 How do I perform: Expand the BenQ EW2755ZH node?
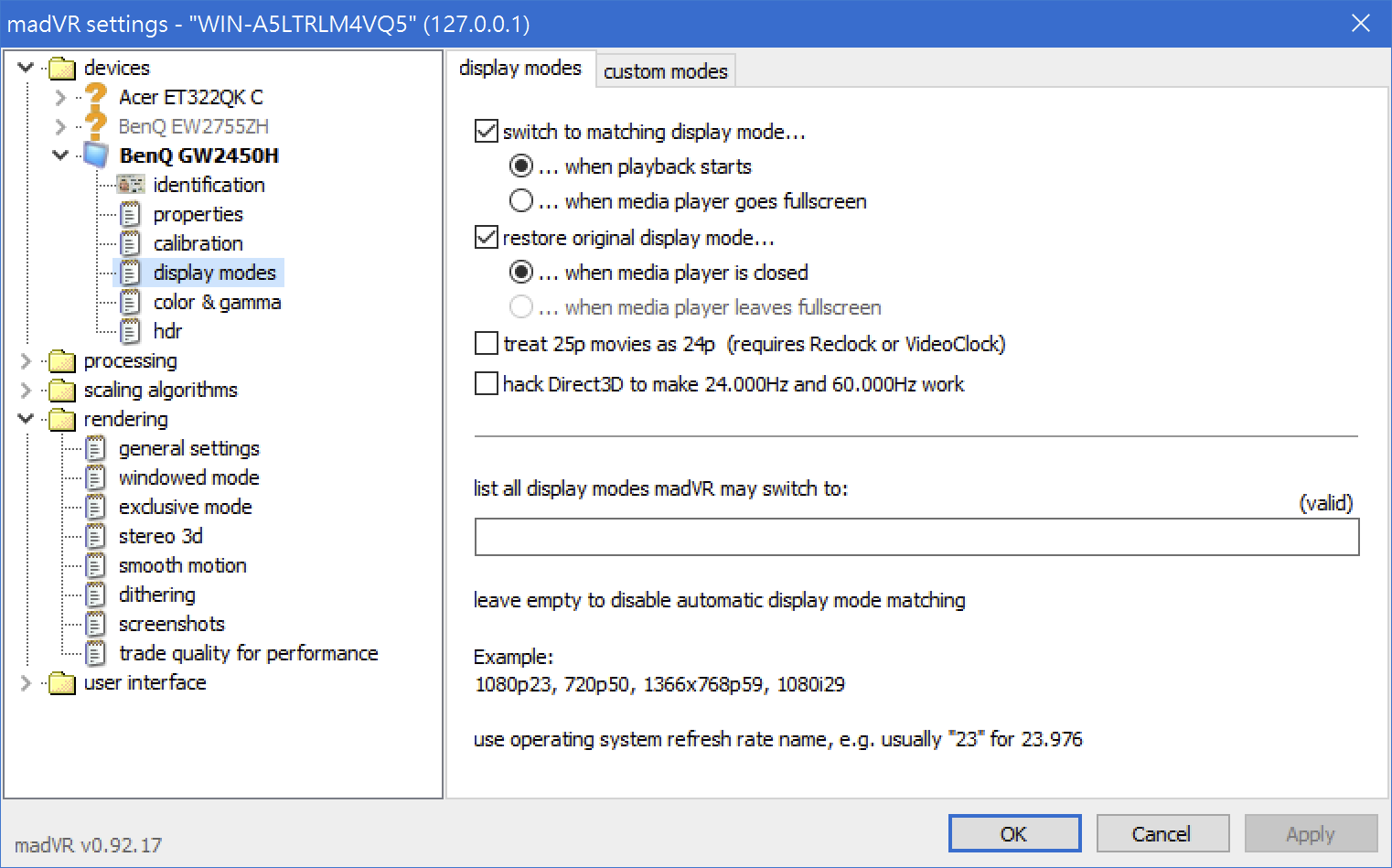click(x=60, y=126)
